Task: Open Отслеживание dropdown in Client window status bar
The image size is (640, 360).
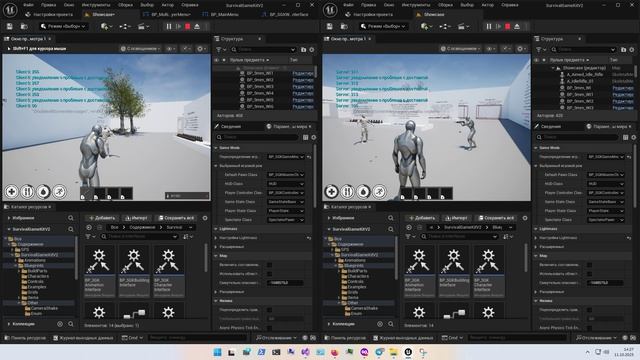Action: (276, 338)
